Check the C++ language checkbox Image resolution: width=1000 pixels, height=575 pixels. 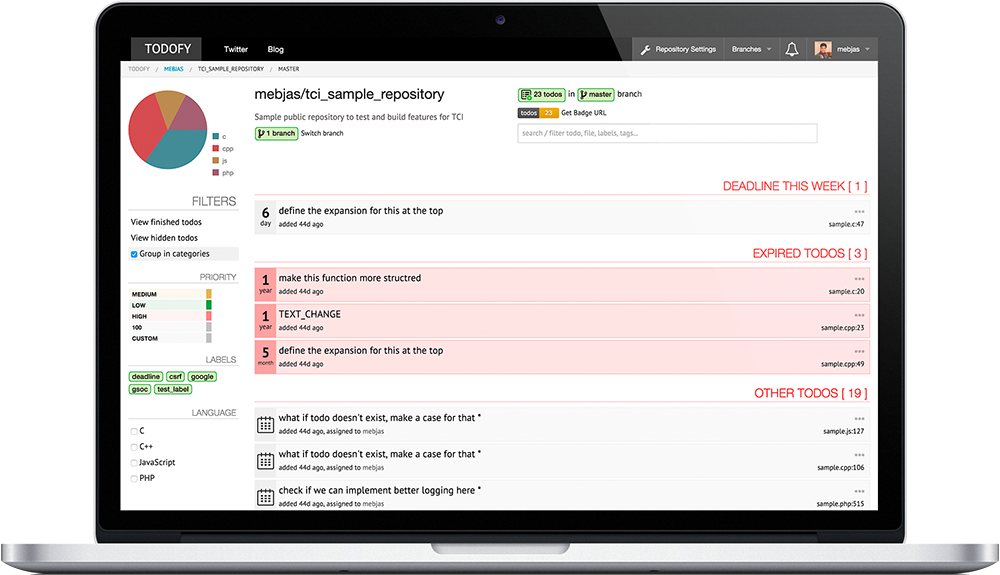[134, 448]
